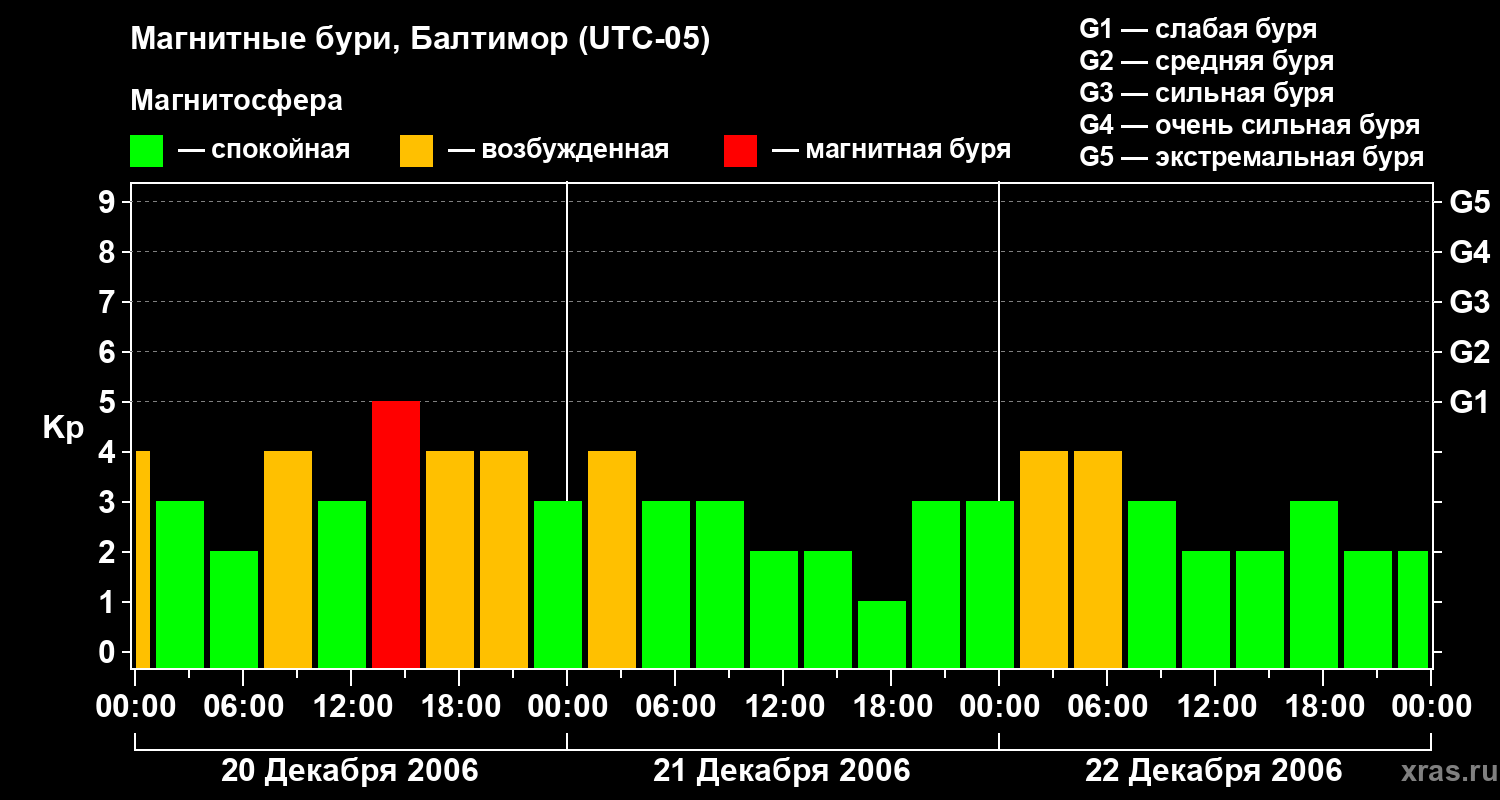Click the '21 Декабря 2006' date label

(x=782, y=771)
